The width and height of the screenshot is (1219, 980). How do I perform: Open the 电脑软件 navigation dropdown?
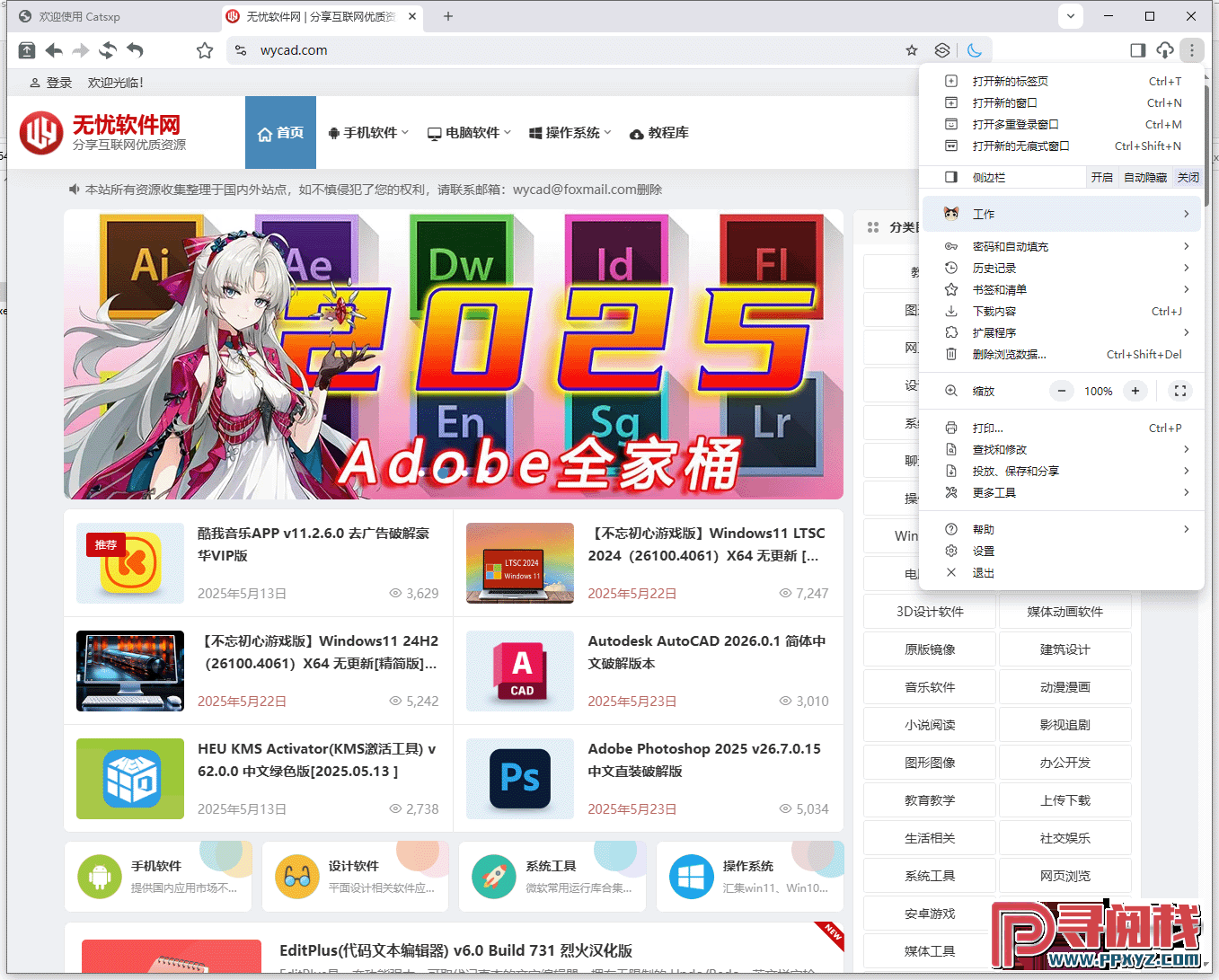tap(469, 133)
